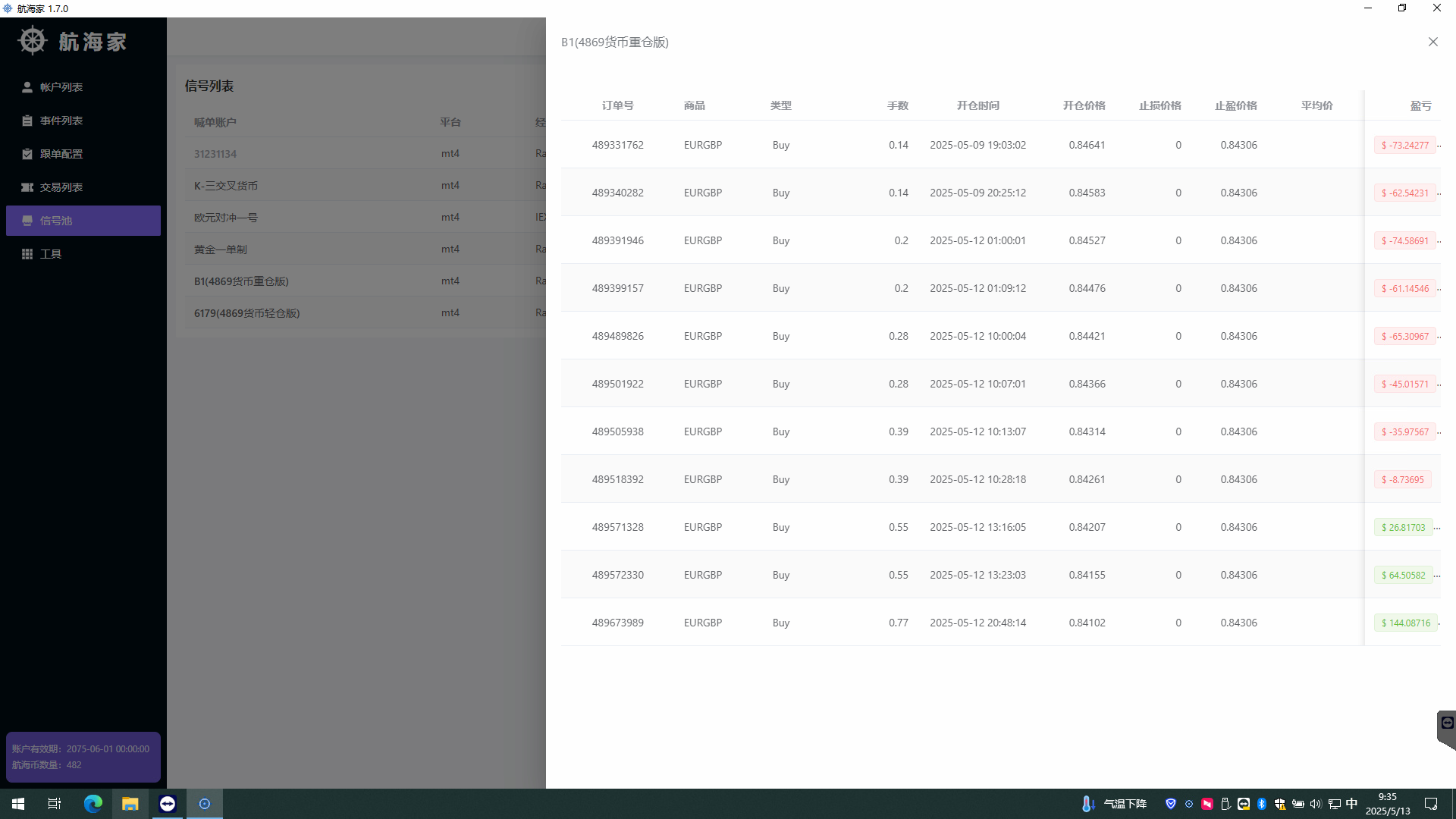Open 跟单配置 in the sidebar
1456x819 pixels.
tap(61, 154)
